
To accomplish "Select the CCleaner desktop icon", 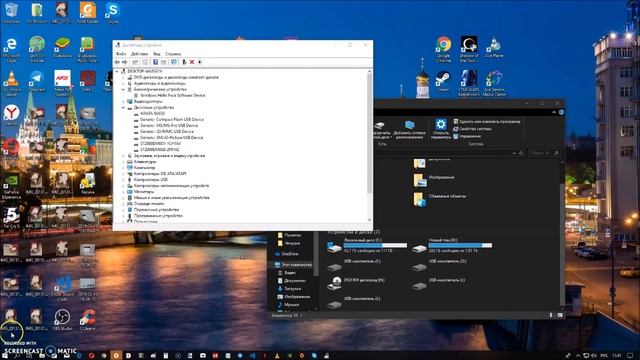I will tap(88, 320).
